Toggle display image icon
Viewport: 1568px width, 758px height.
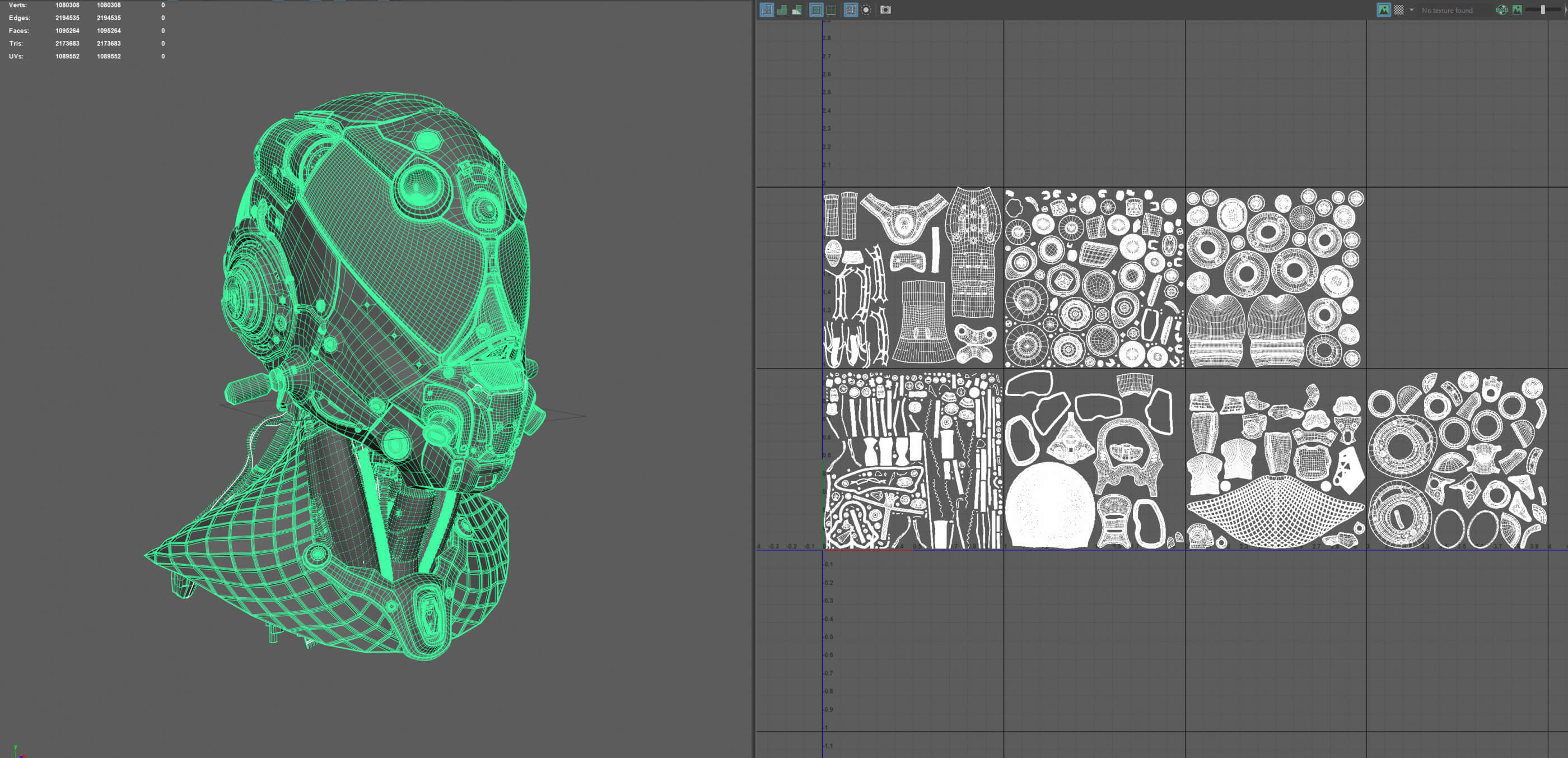(1384, 10)
